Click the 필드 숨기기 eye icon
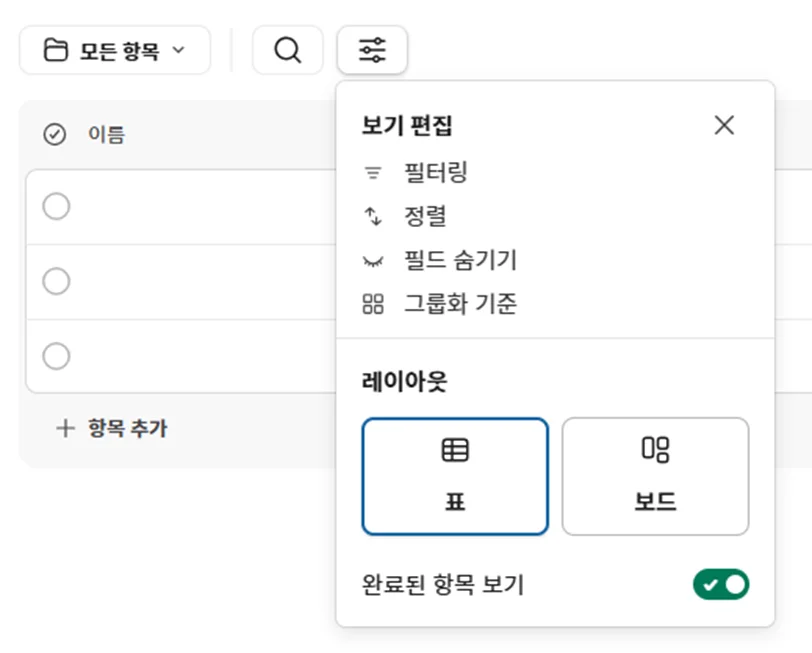This screenshot has width=812, height=653. point(373,261)
